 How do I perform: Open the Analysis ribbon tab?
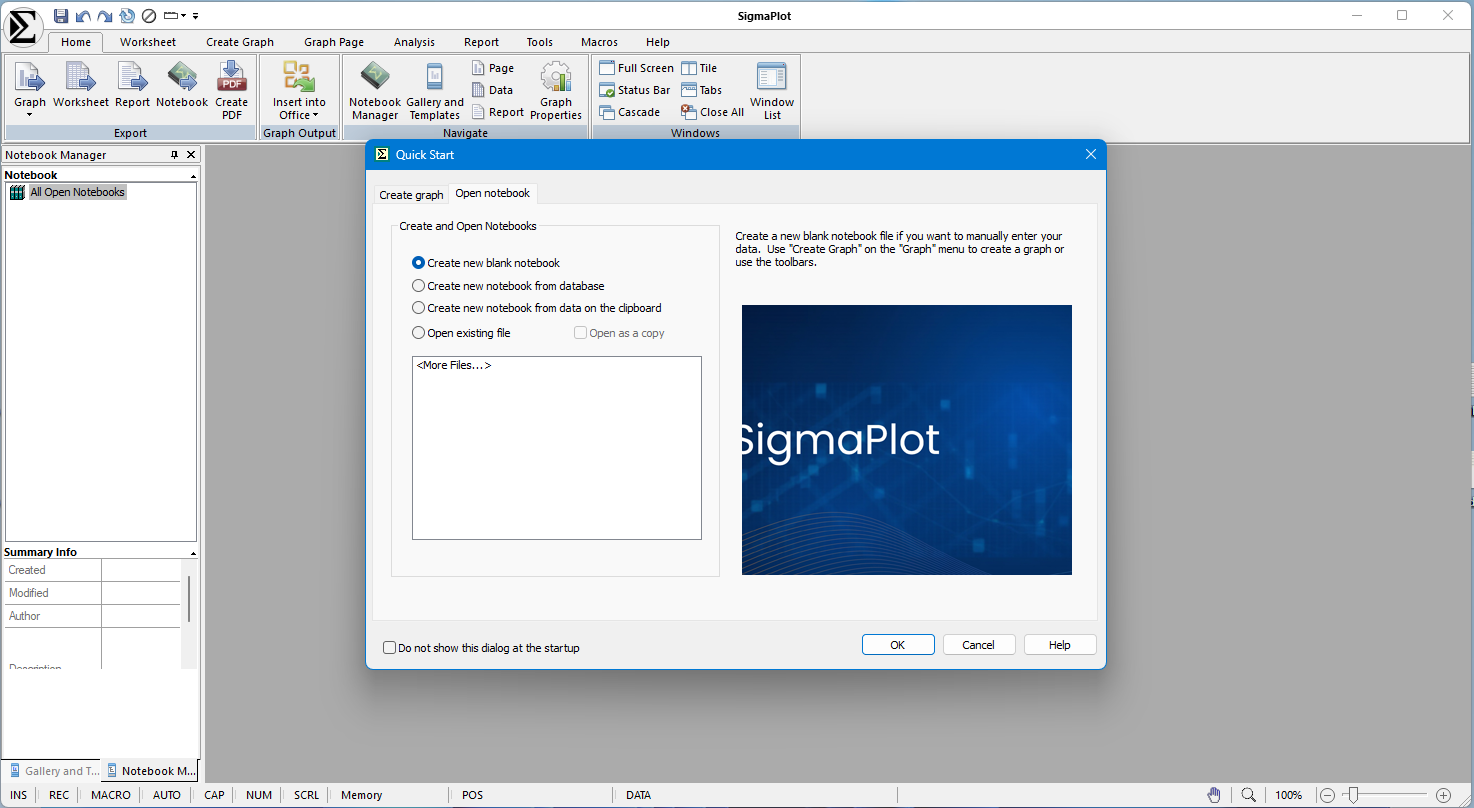click(x=414, y=42)
